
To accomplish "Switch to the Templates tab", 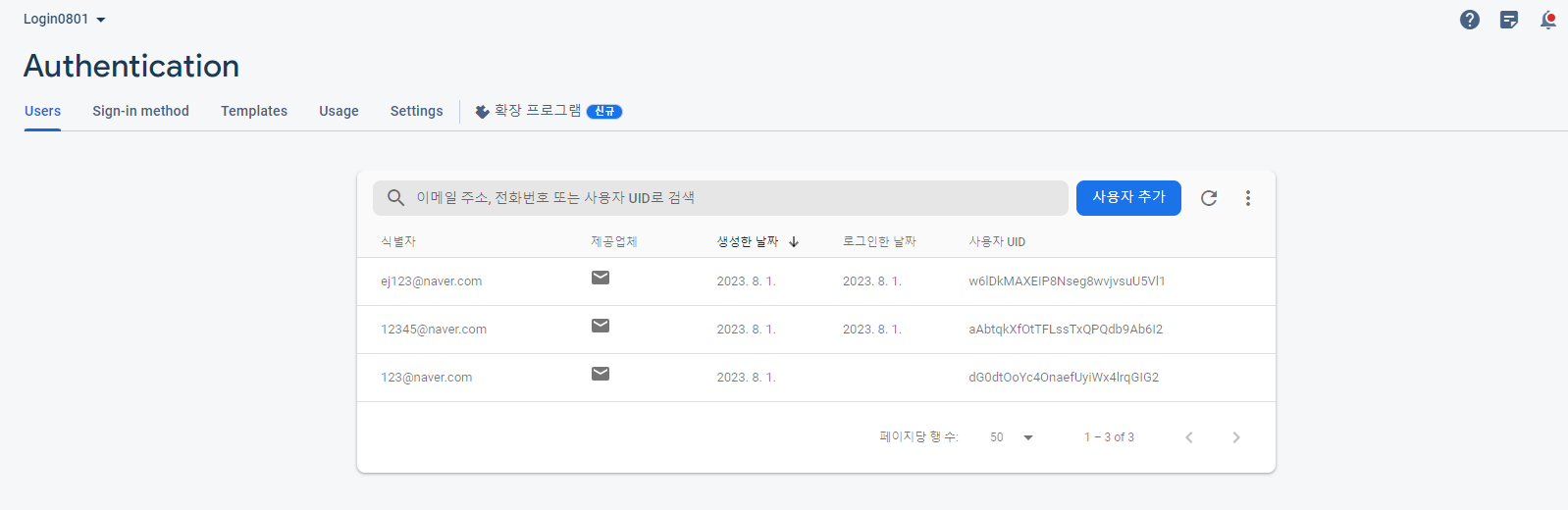I will [254, 111].
